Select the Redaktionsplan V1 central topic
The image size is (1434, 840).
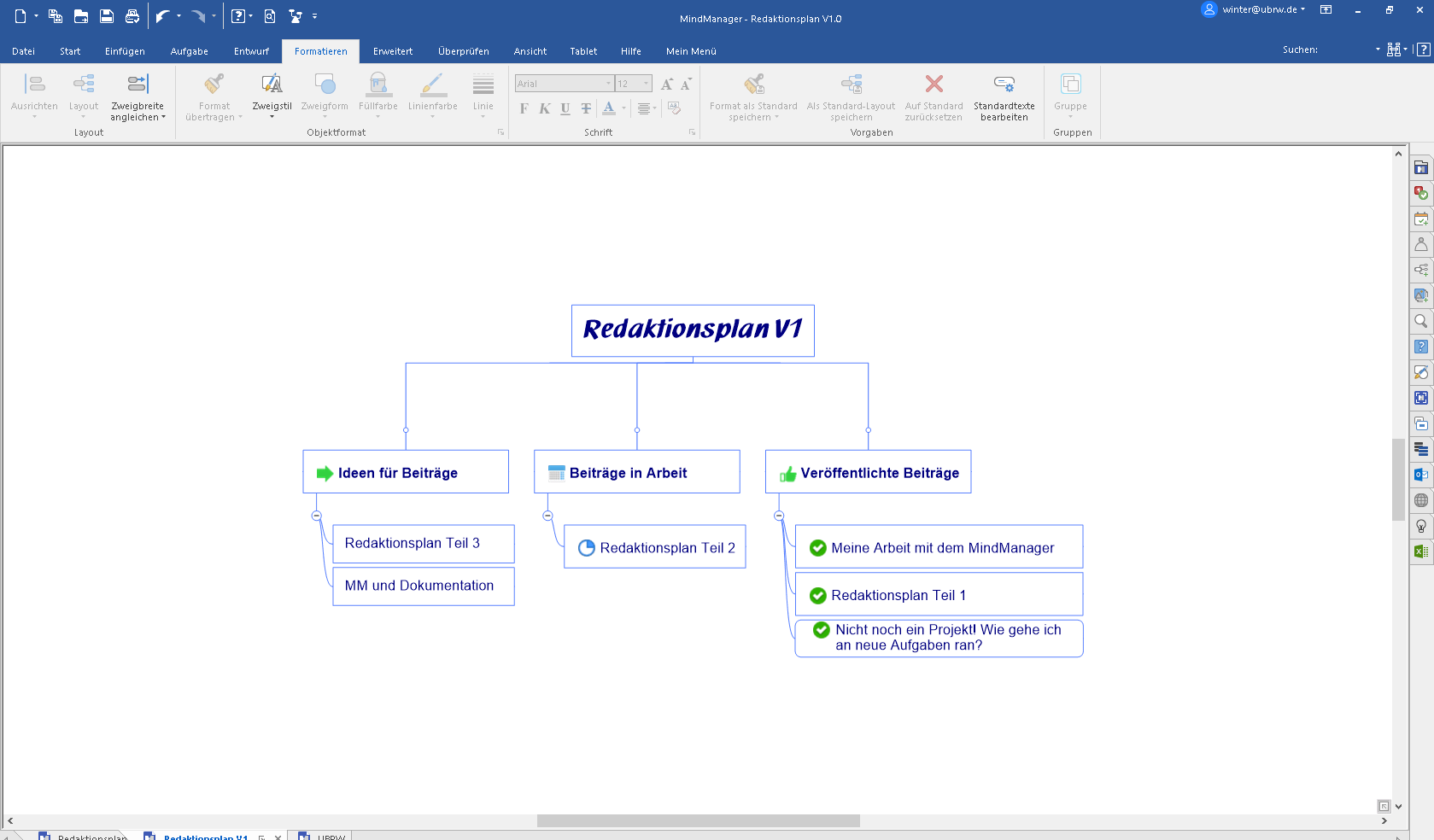pos(693,330)
